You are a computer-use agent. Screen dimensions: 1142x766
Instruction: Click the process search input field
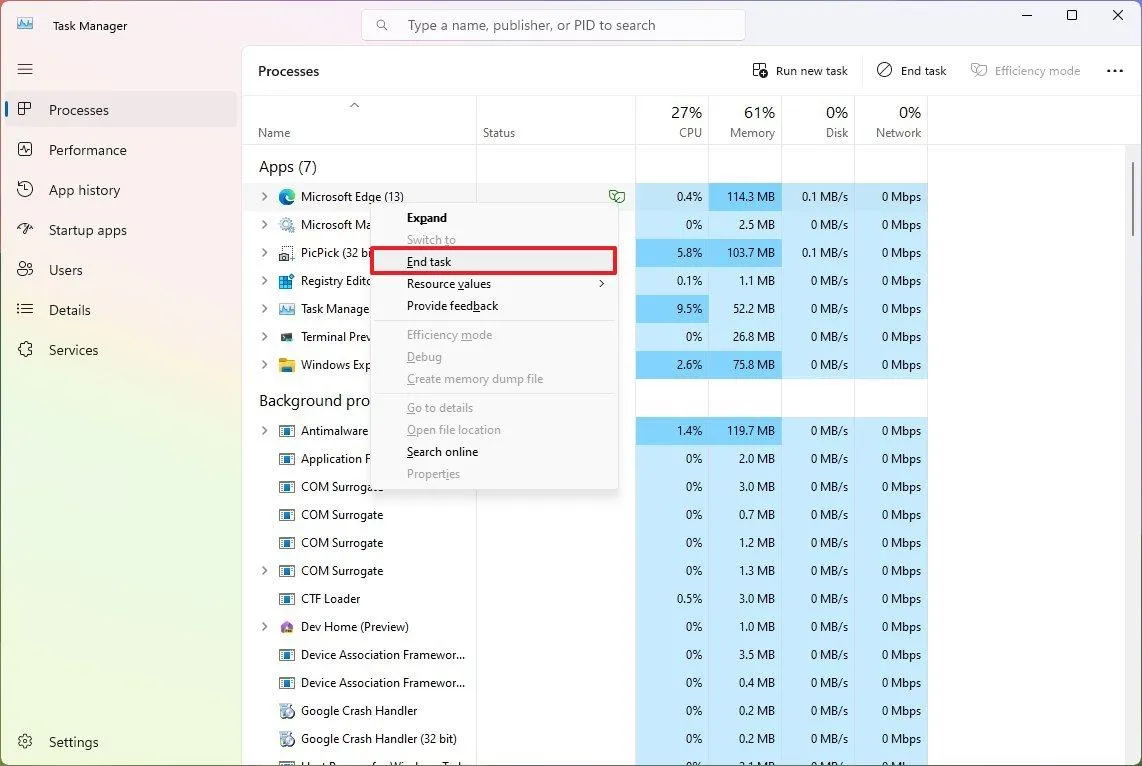click(x=554, y=25)
